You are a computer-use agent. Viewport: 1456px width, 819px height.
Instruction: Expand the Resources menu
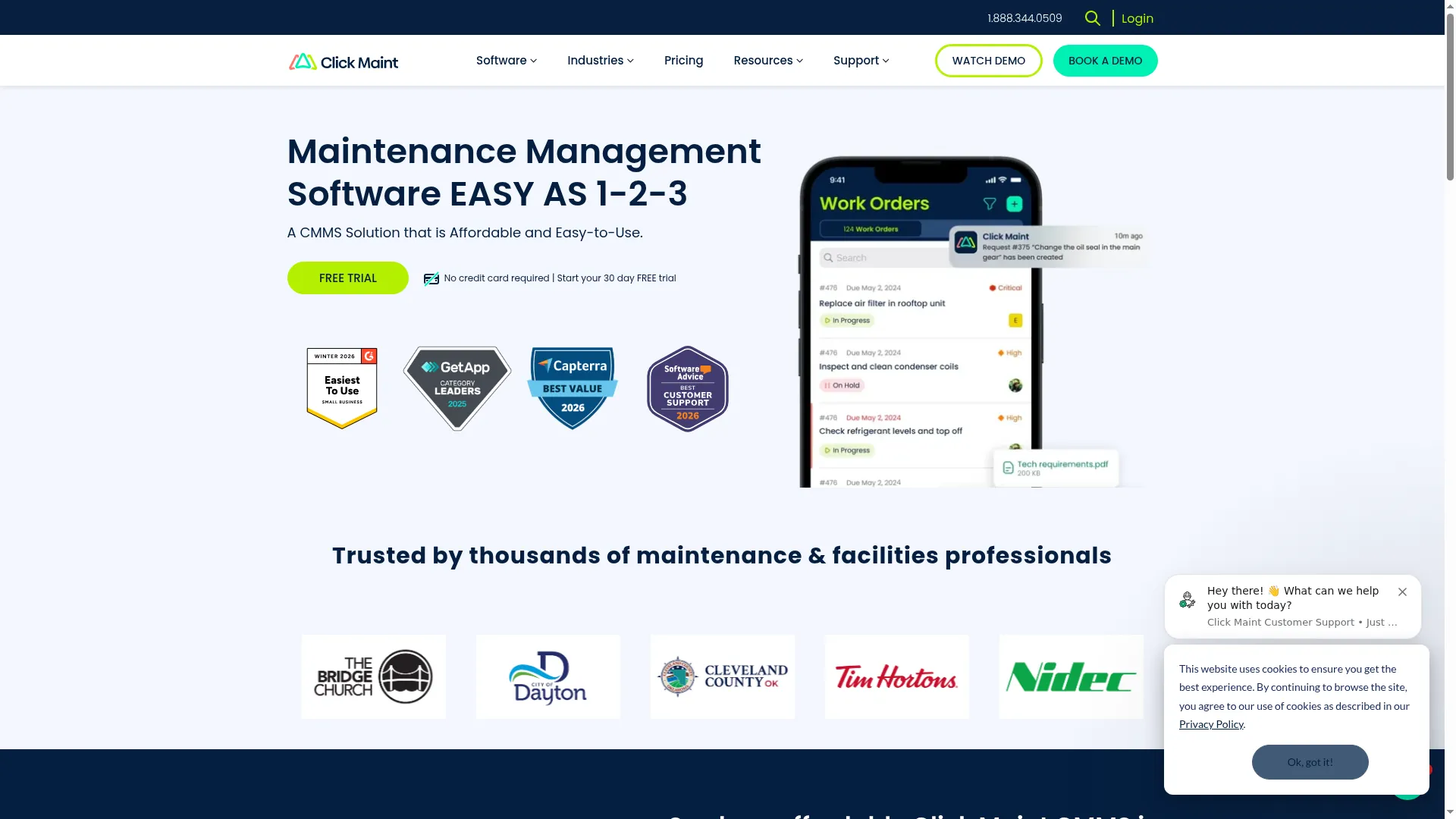coord(768,61)
